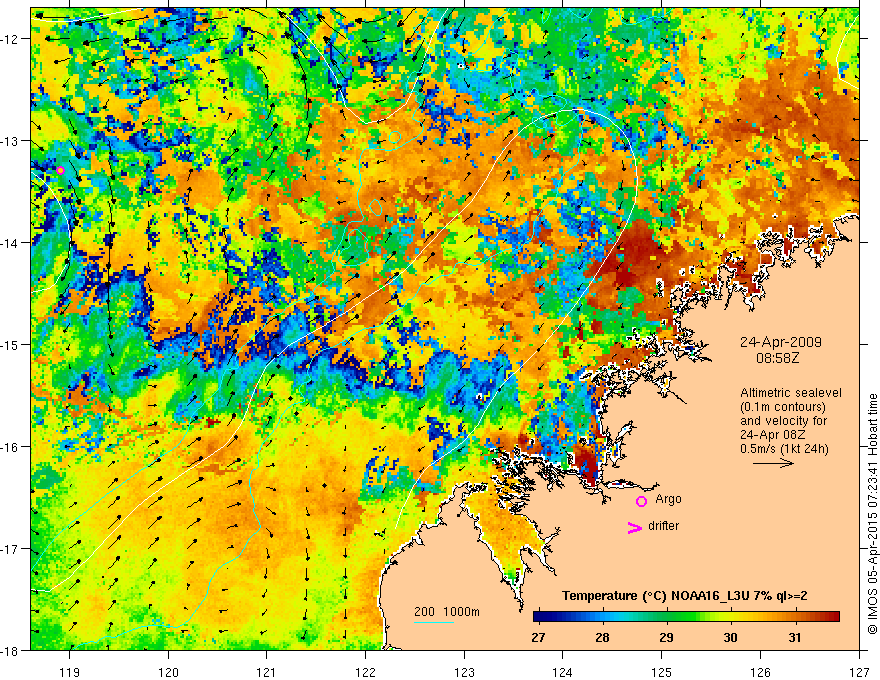This screenshot has height=680, width=880.
Task: Click the '29' color bar tick label
Action: (x=666, y=638)
